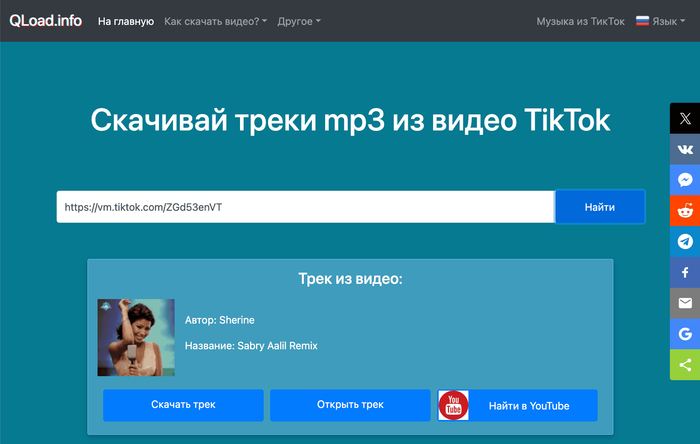Expand Другое dropdown menu

point(299,21)
